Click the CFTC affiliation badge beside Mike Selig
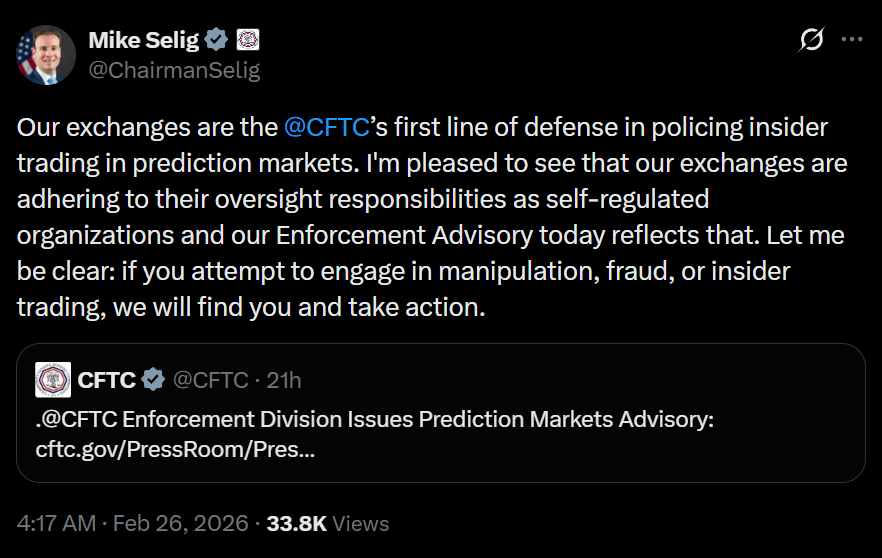The image size is (882, 558). click(x=247, y=40)
